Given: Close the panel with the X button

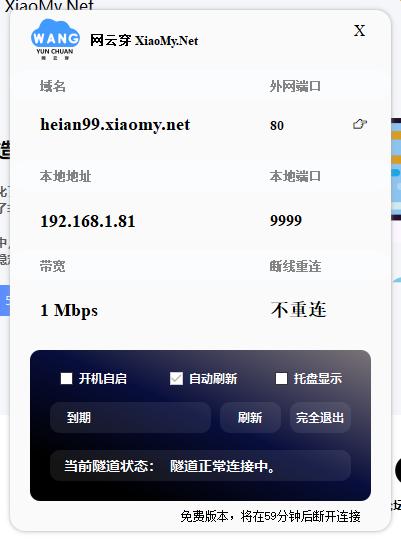Looking at the screenshot, I should pos(359,31).
